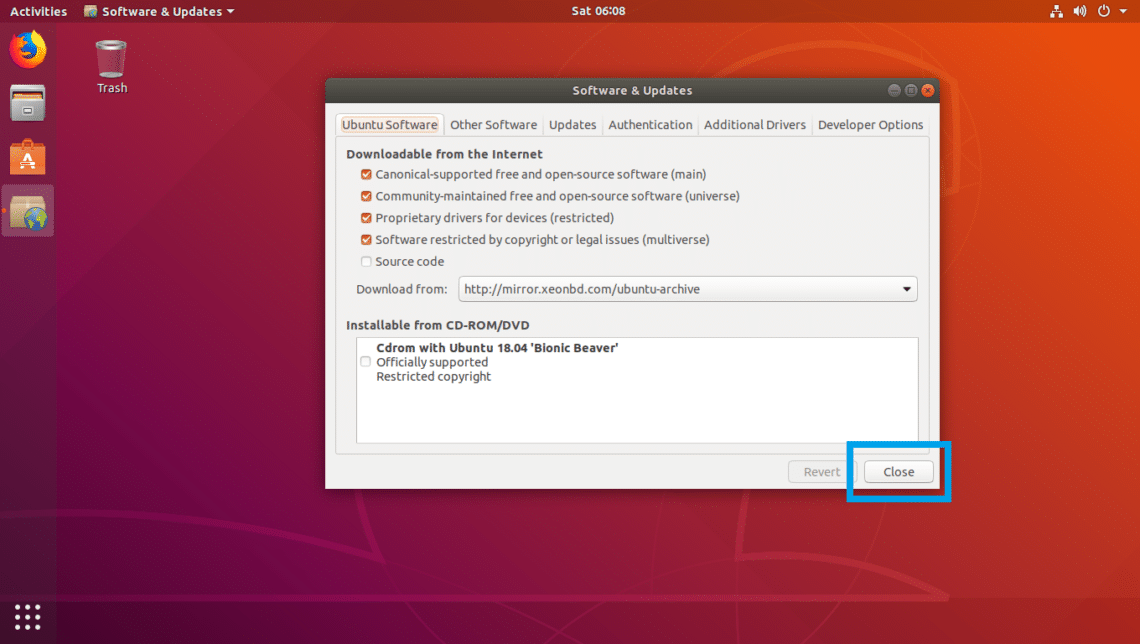Click the Download from: label
This screenshot has width=1140, height=644.
coord(401,289)
